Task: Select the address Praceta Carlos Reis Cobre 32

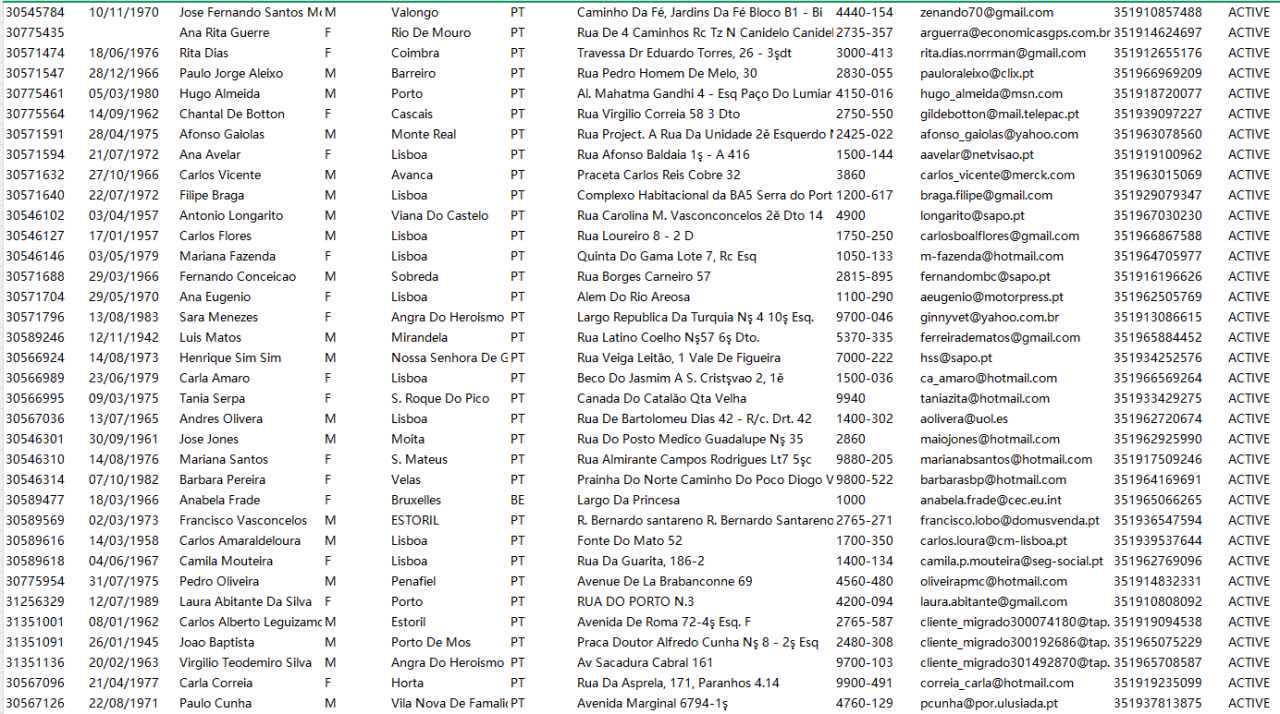Action: coord(658,175)
